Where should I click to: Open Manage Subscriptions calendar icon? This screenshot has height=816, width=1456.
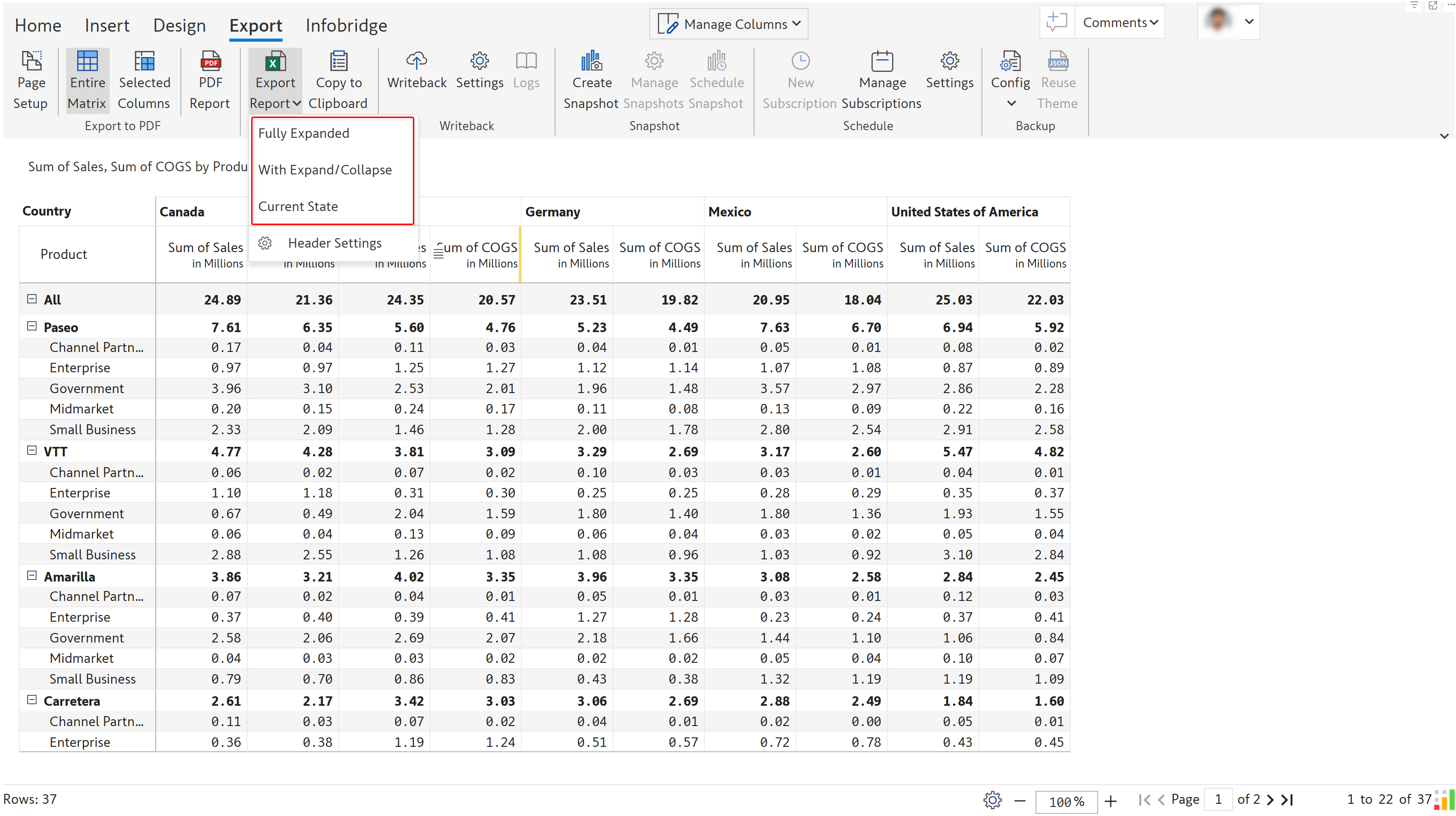coord(882,61)
